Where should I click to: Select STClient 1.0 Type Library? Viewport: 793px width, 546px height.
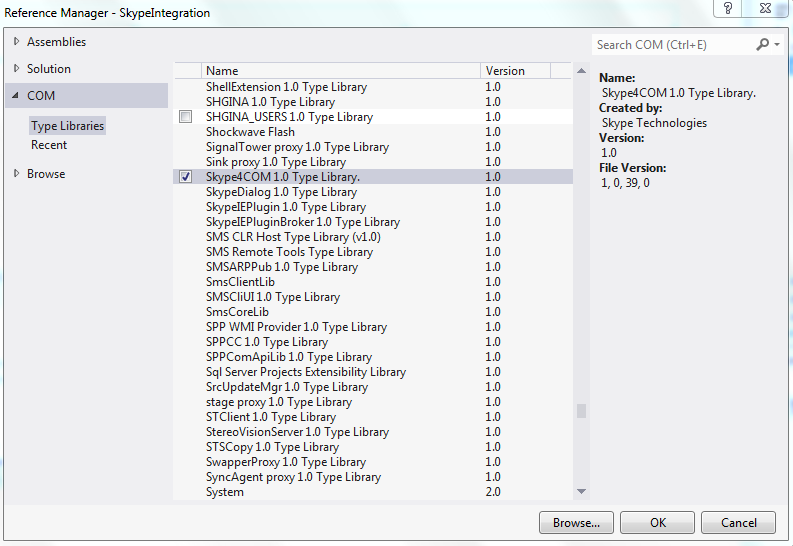tap(373, 417)
